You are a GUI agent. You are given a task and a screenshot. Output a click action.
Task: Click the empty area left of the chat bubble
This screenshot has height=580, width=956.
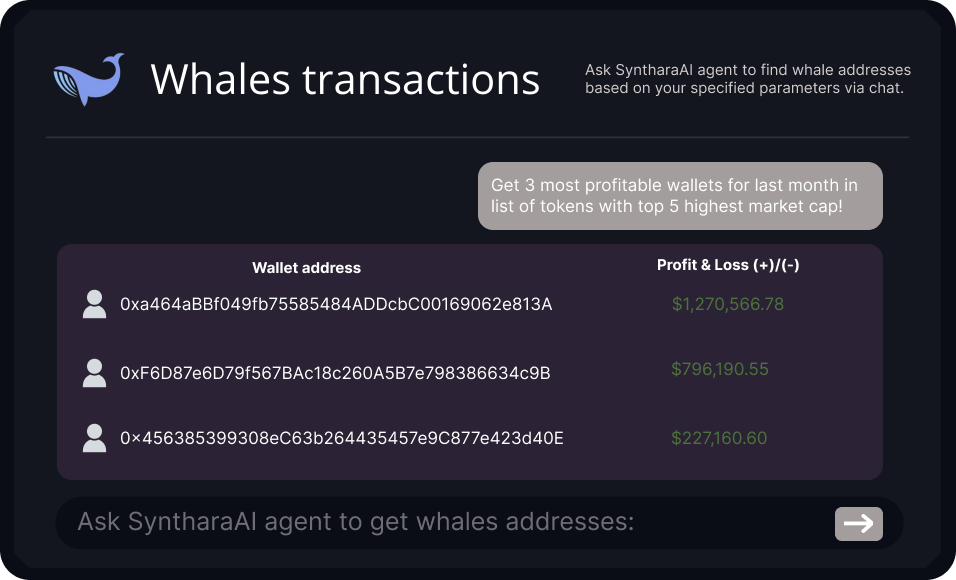(x=260, y=196)
